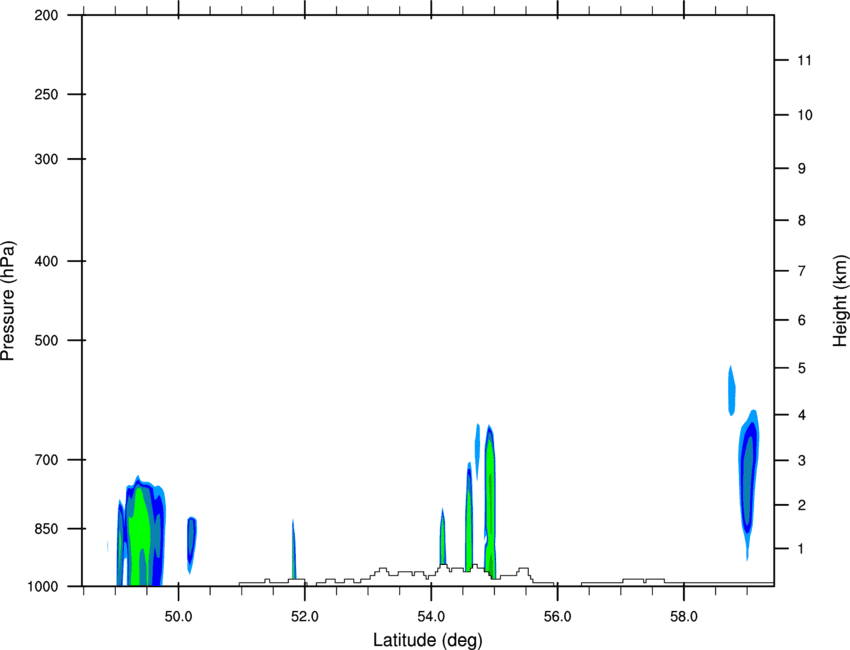Click pressure label 1000
Viewport: 850px width, 650px height.
(x=42, y=586)
